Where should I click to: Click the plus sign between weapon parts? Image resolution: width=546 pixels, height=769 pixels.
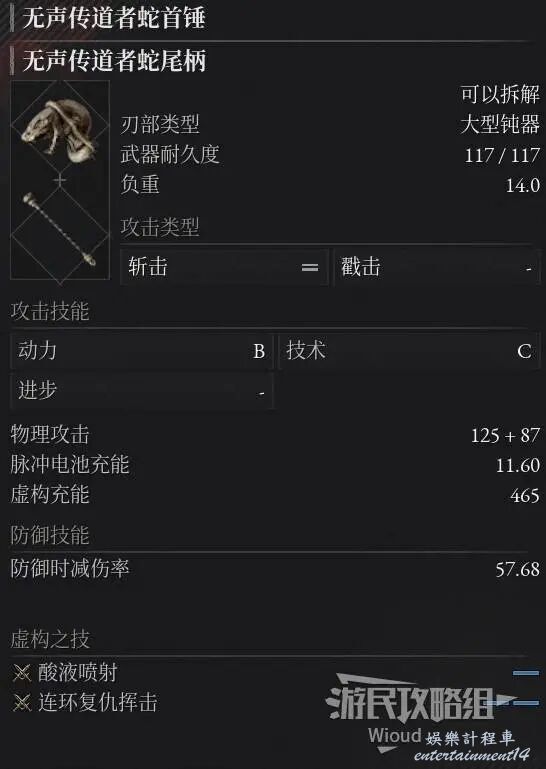pyautogui.click(x=59, y=180)
